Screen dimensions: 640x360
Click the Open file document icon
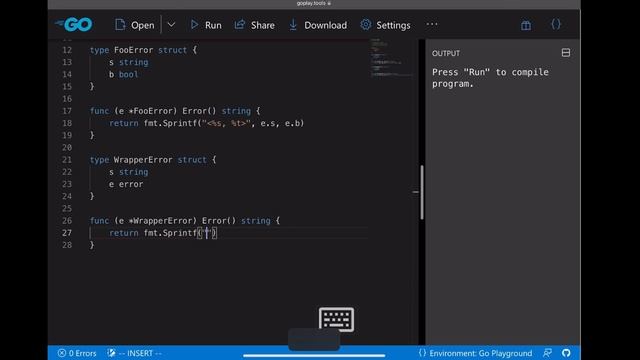click(x=120, y=24)
